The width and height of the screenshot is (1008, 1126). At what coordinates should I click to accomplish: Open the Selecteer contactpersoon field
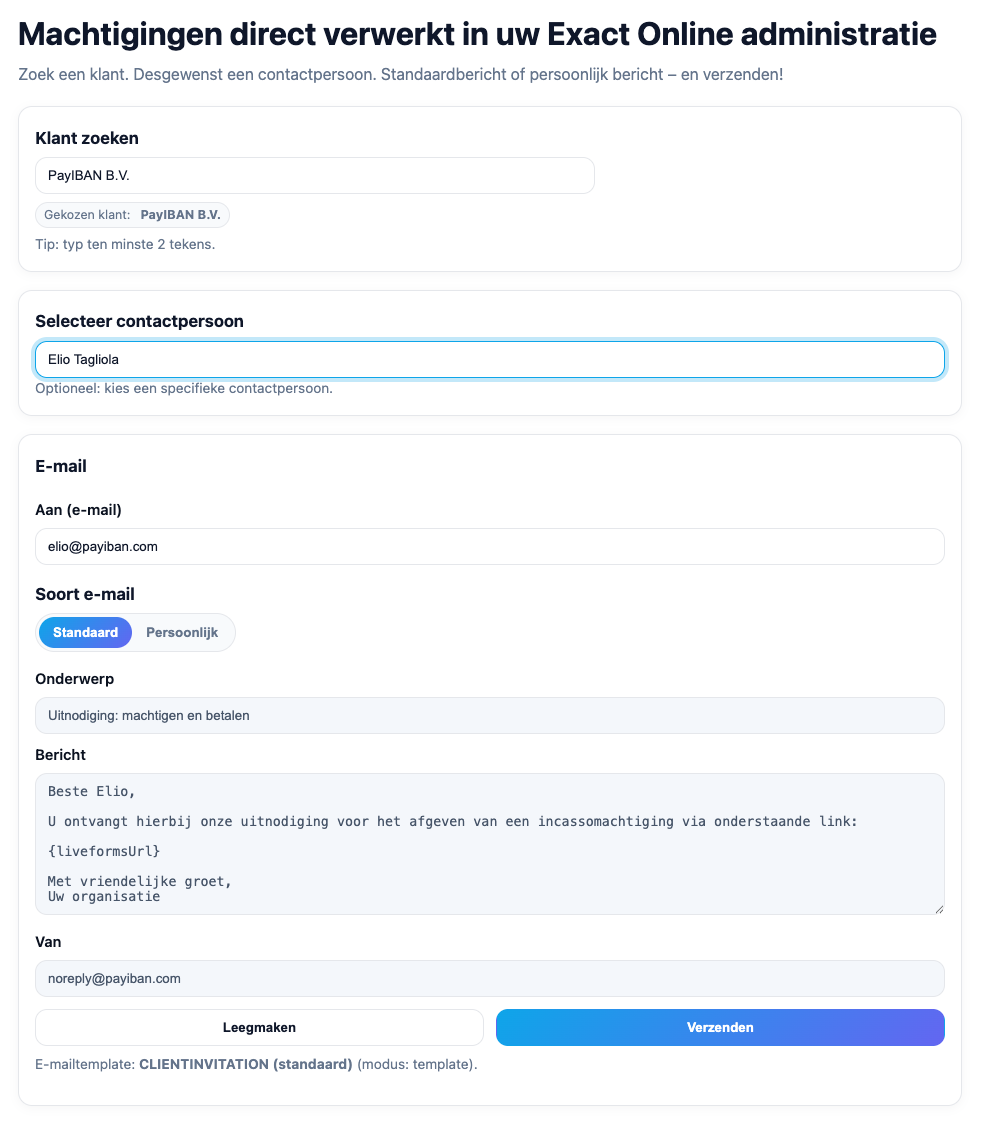[489, 360]
